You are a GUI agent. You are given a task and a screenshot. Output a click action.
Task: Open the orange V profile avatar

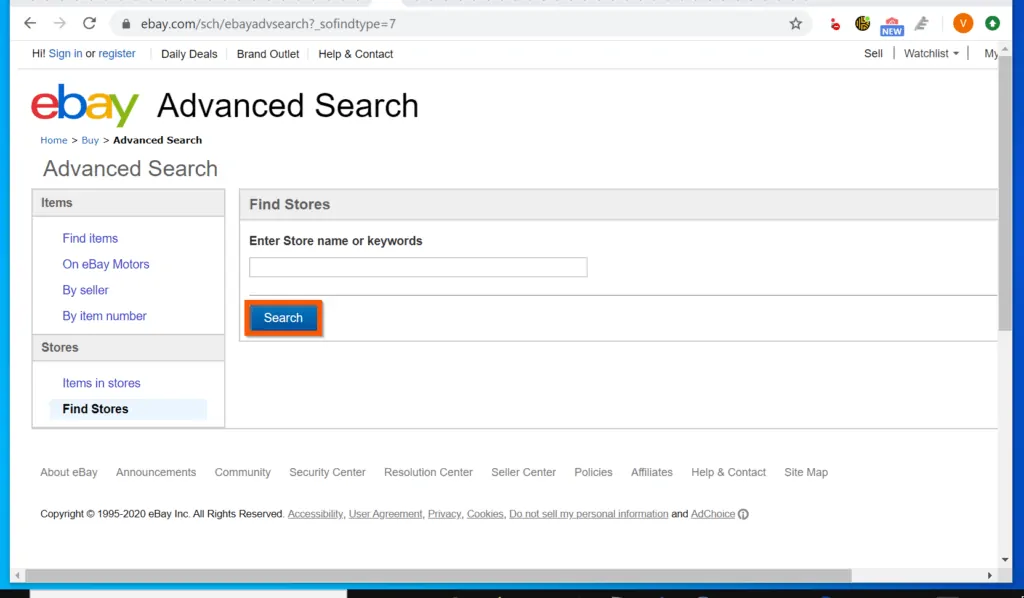click(963, 24)
